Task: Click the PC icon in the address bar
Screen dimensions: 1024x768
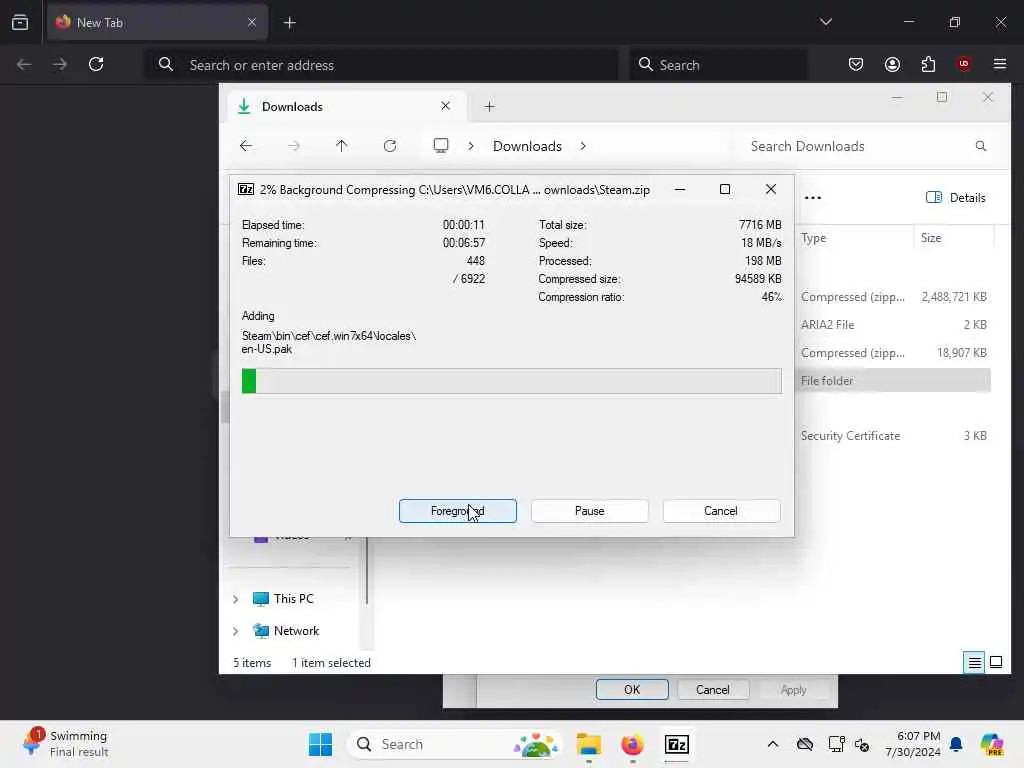Action: (x=441, y=145)
